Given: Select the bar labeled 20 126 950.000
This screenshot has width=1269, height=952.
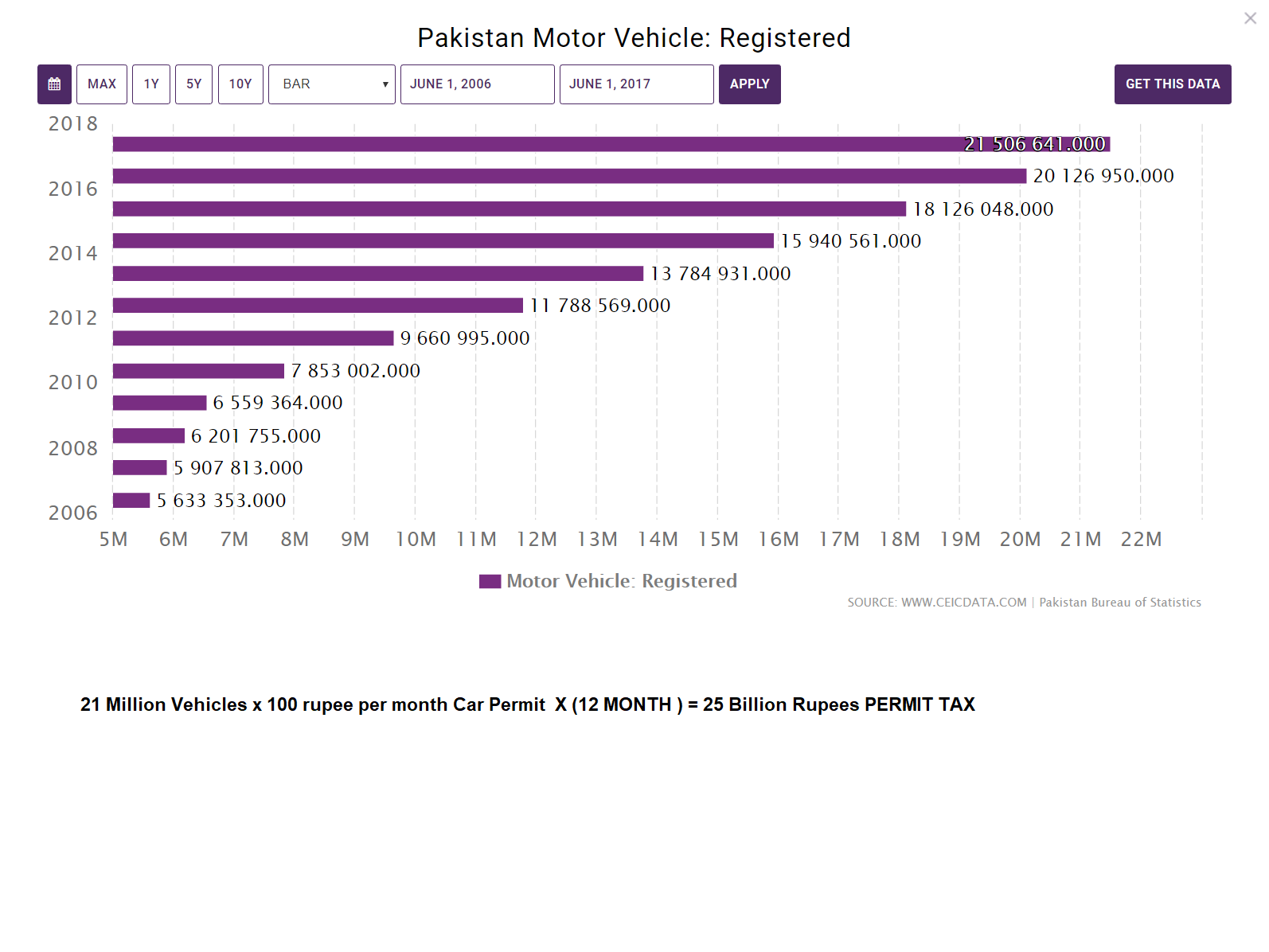Looking at the screenshot, I should click(x=569, y=176).
